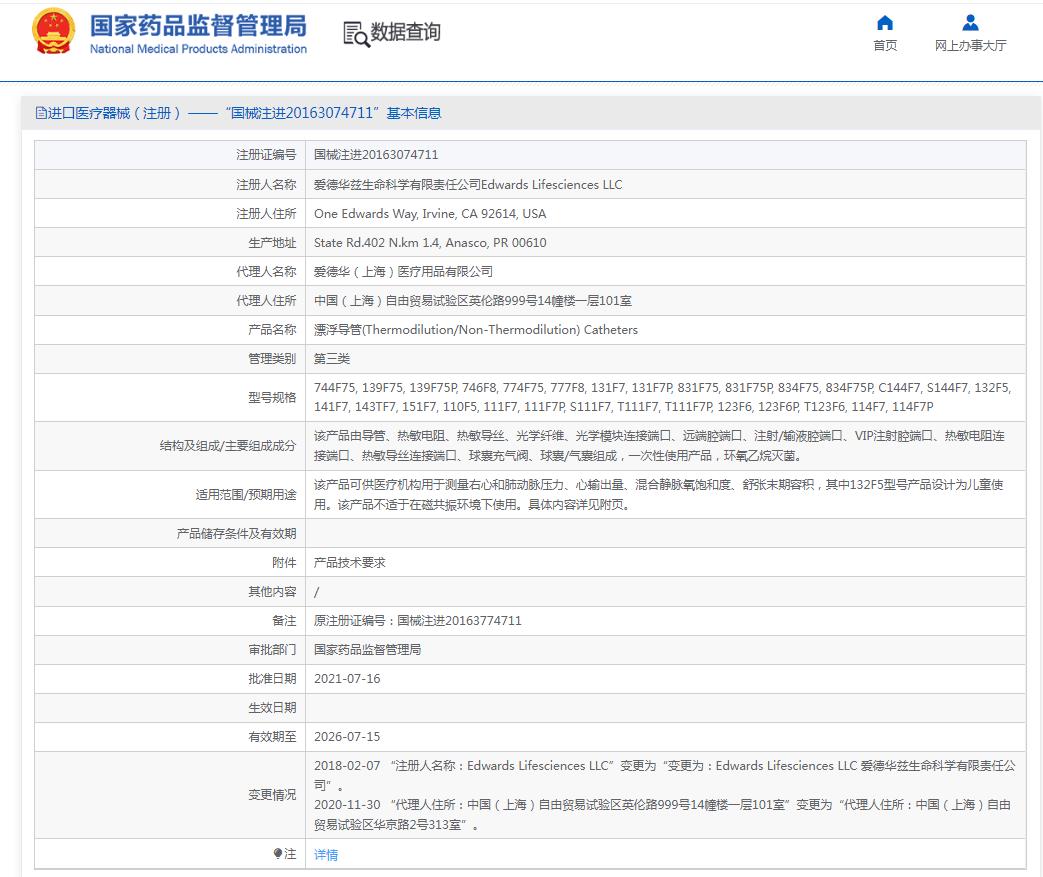Image resolution: width=1043 pixels, height=877 pixels.
Task: Click the 生产地址 row label
Action: tap(272, 243)
